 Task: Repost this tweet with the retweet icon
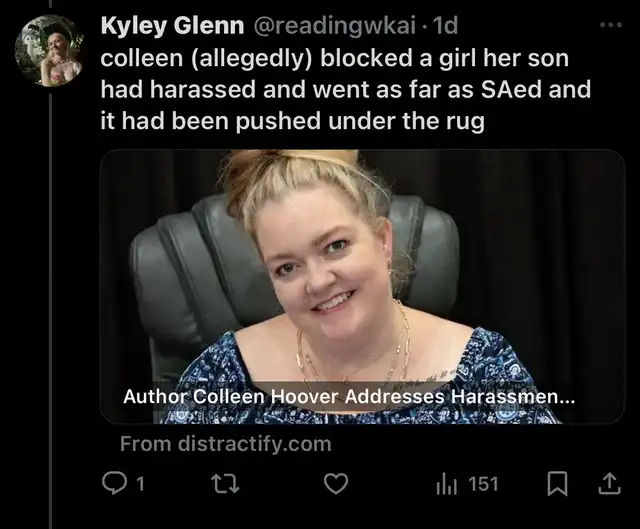point(225,484)
